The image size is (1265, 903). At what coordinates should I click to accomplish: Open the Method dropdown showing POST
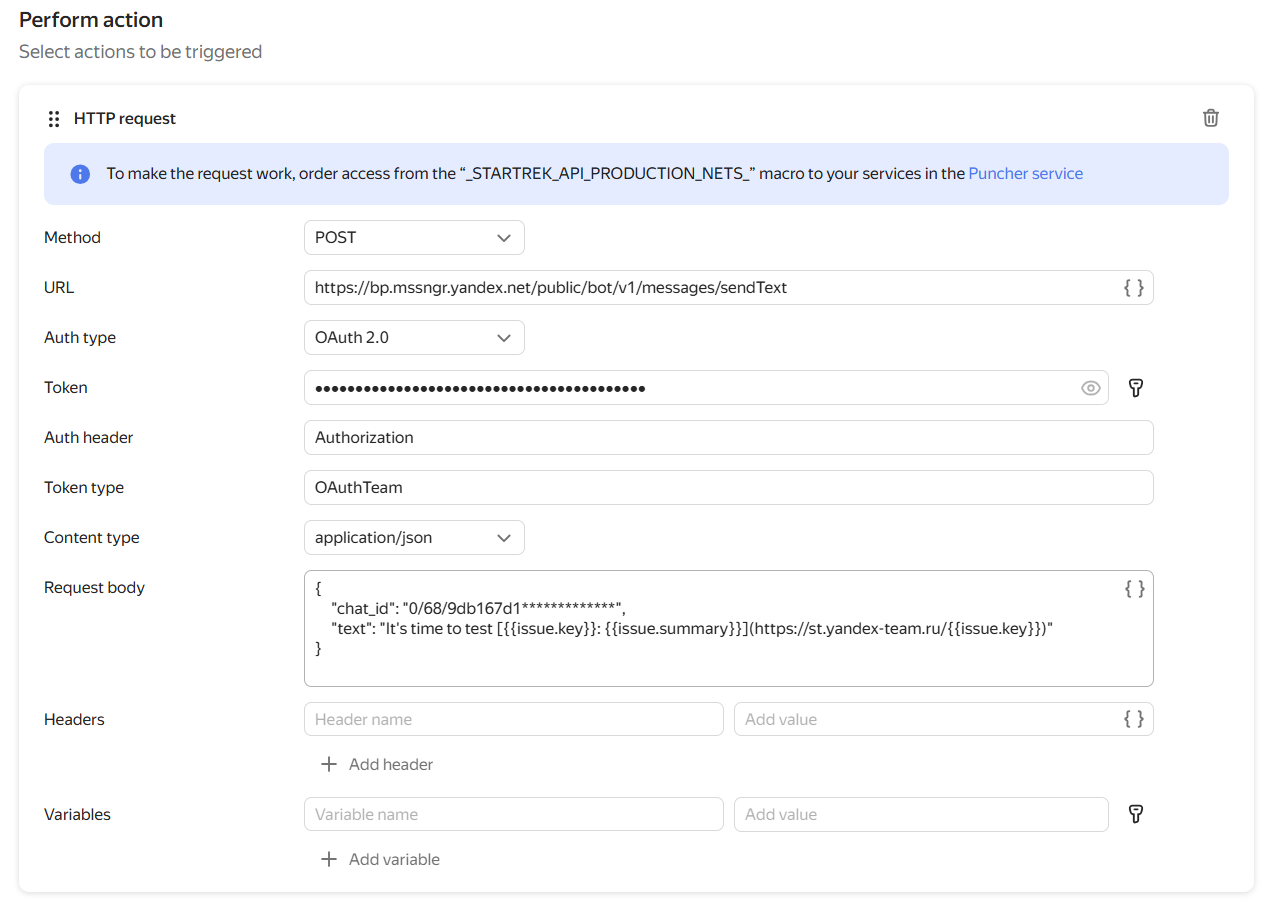tap(414, 238)
